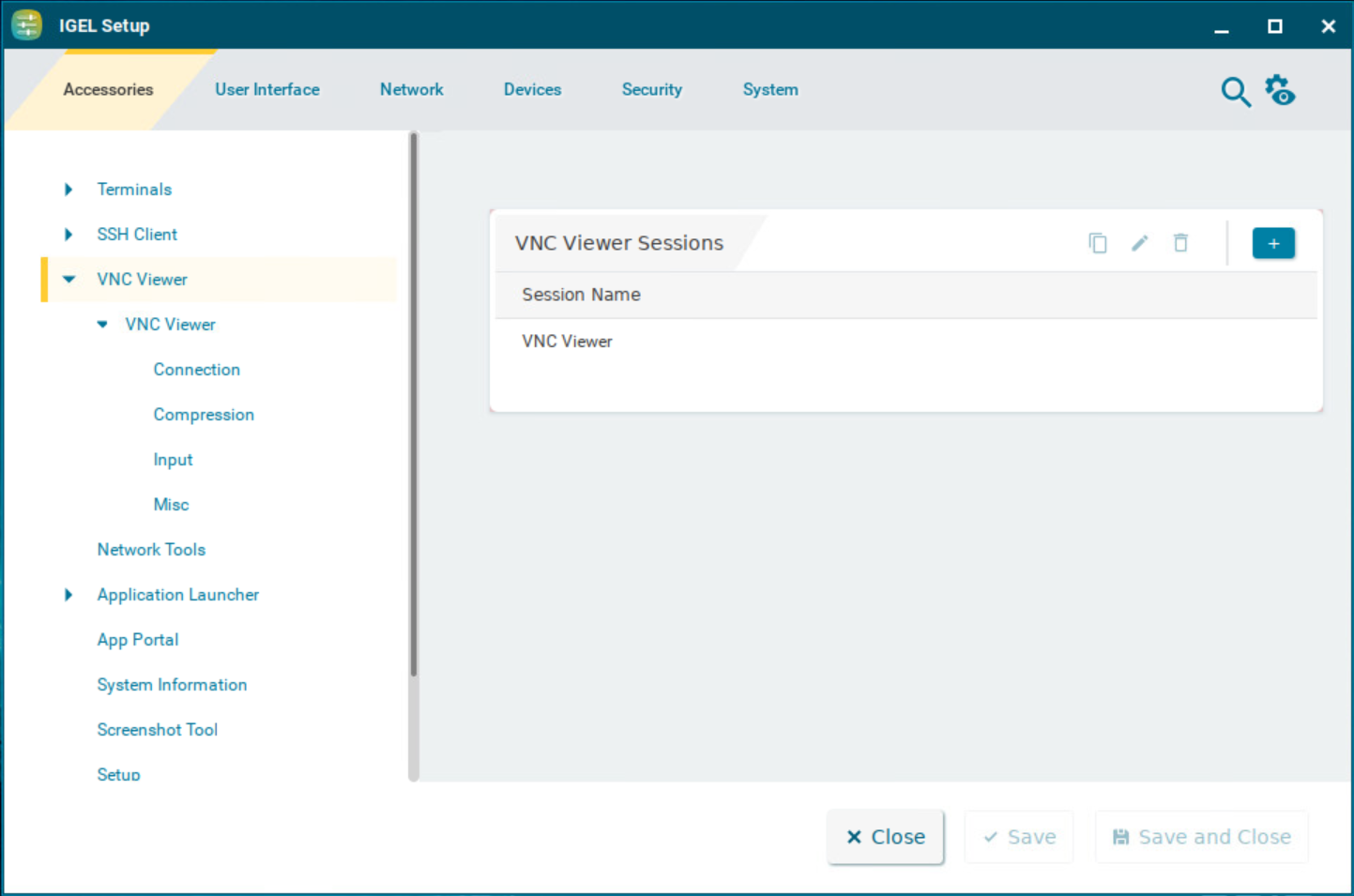Image resolution: width=1354 pixels, height=896 pixels.
Task: Click the edit session pencil icon
Action: (x=1139, y=243)
